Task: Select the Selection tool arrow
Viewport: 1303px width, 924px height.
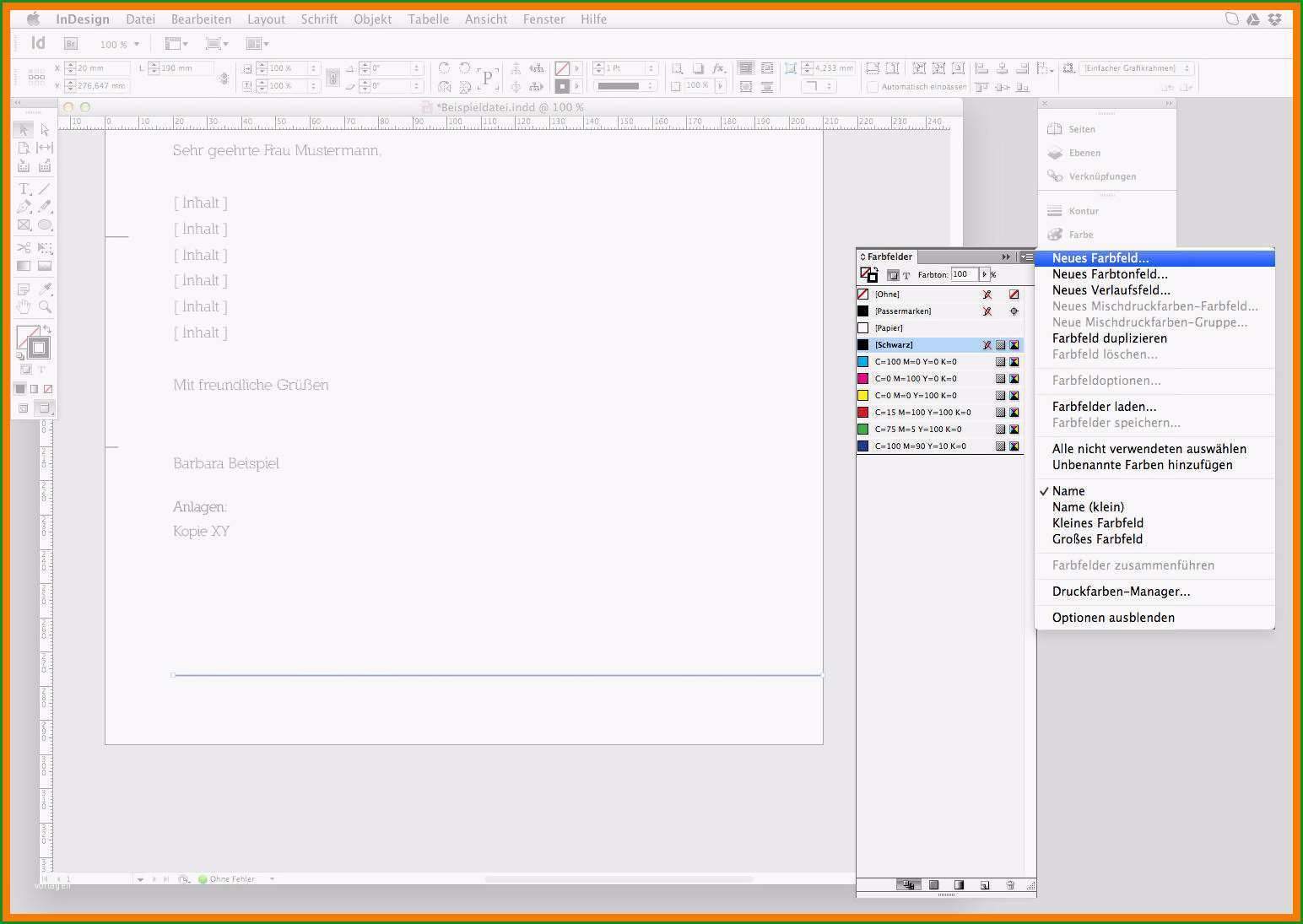Action: point(24,129)
